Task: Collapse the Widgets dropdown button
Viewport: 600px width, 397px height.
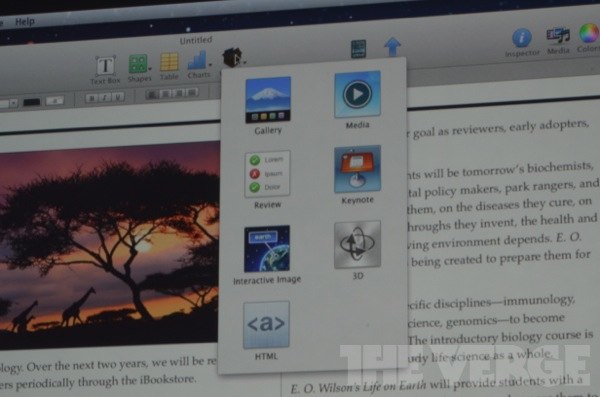Action: point(234,57)
